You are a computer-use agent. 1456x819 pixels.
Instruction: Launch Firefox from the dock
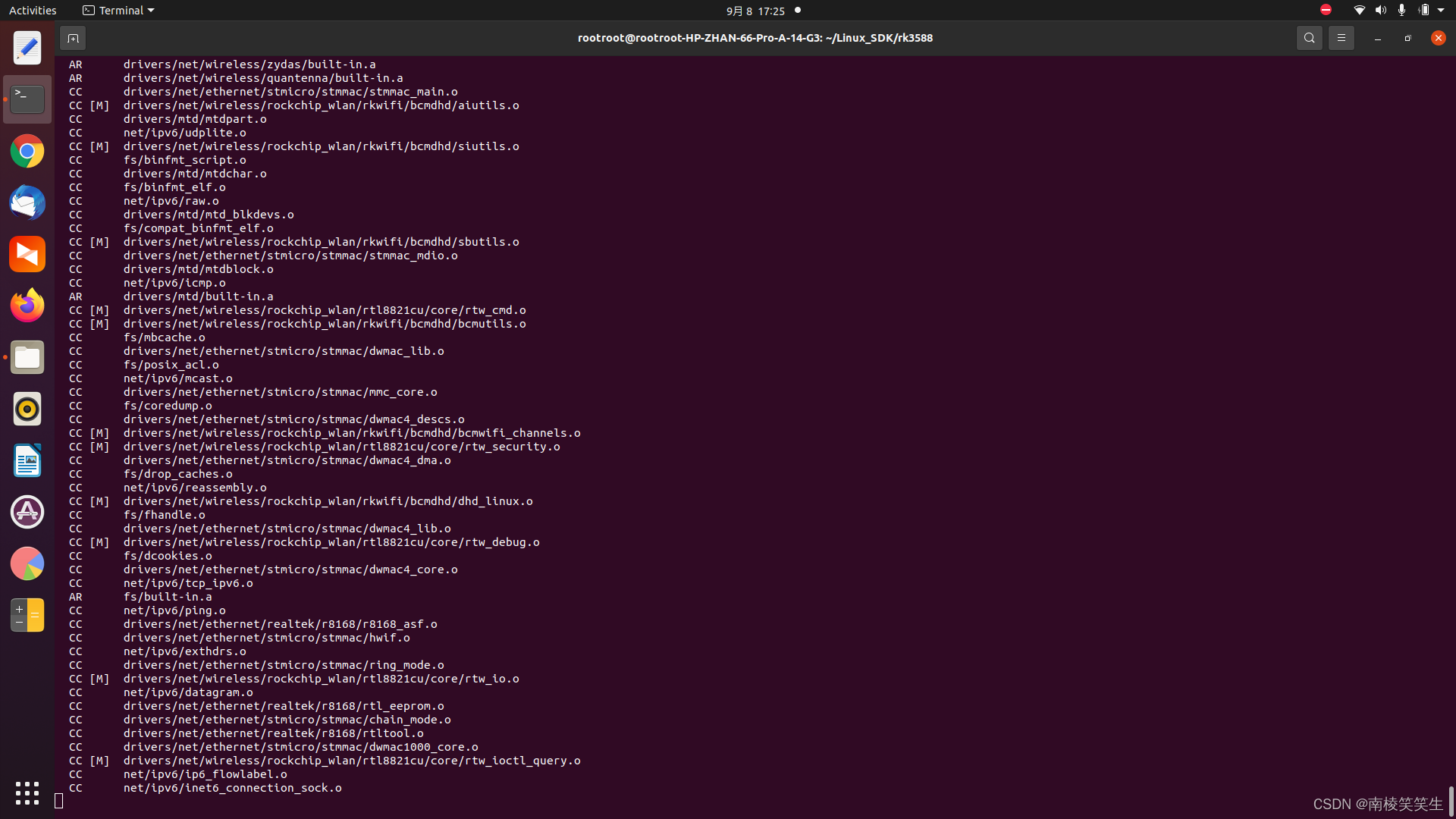[27, 305]
